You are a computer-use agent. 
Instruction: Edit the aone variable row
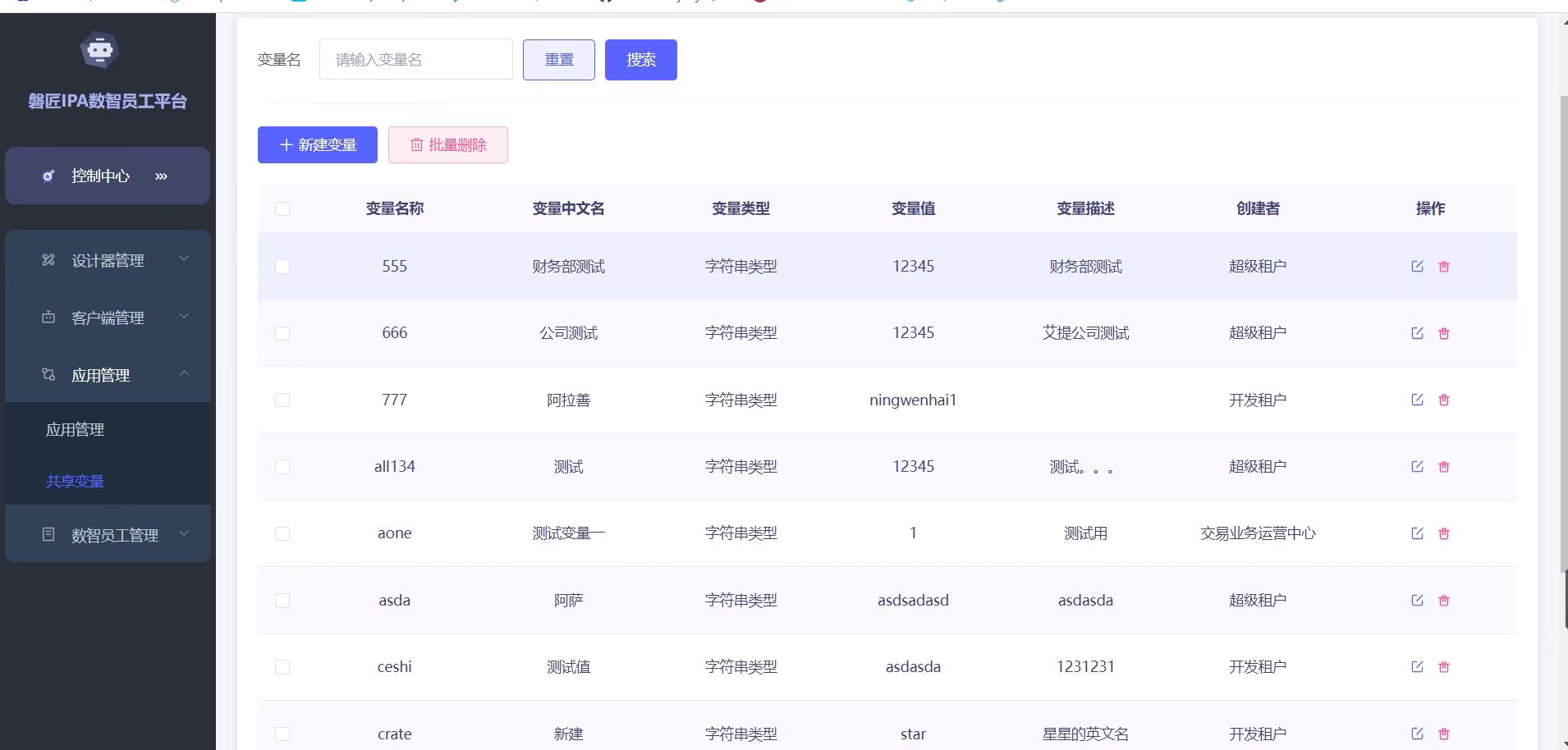pyautogui.click(x=1417, y=533)
